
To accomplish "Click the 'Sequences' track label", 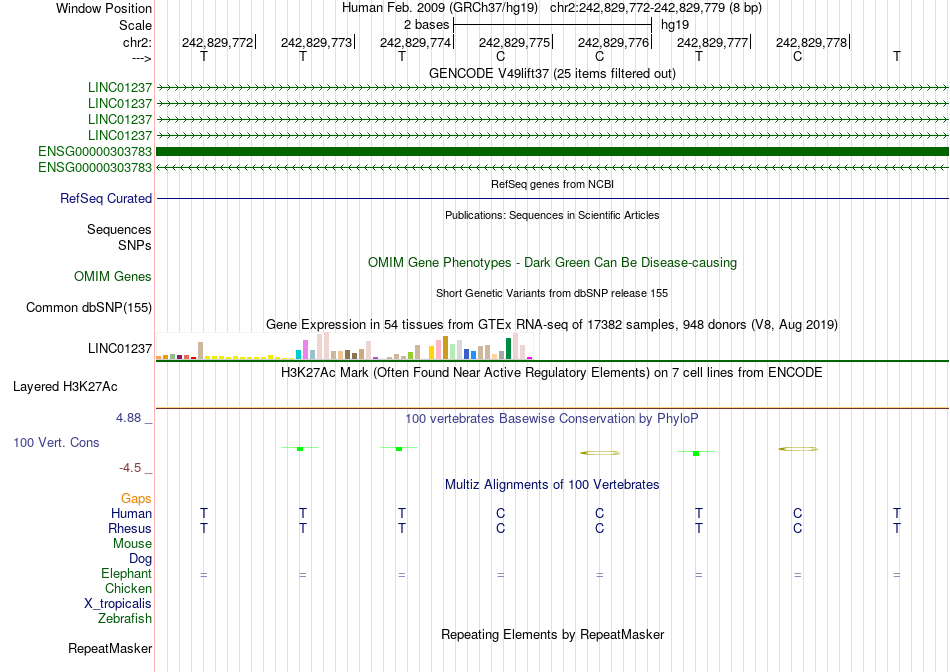I will [119, 229].
